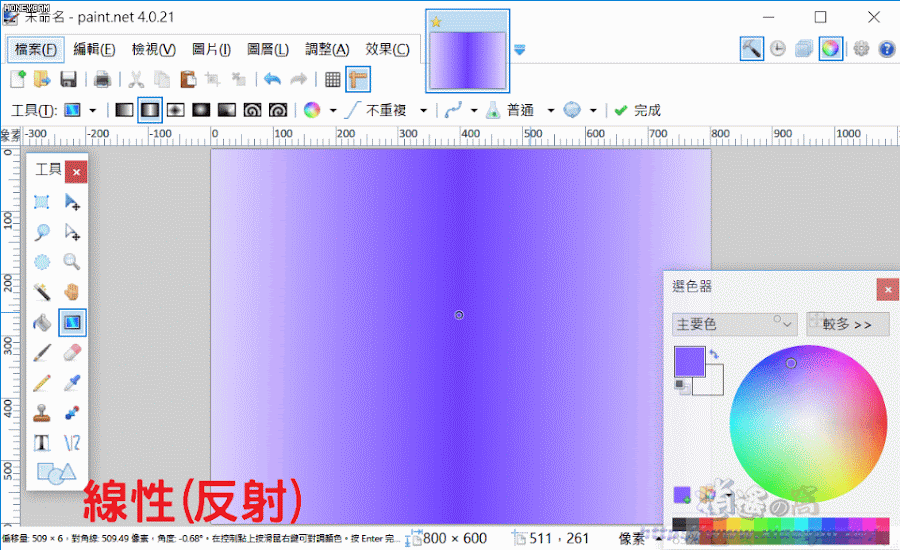Toggle the Layers window button

click(804, 49)
